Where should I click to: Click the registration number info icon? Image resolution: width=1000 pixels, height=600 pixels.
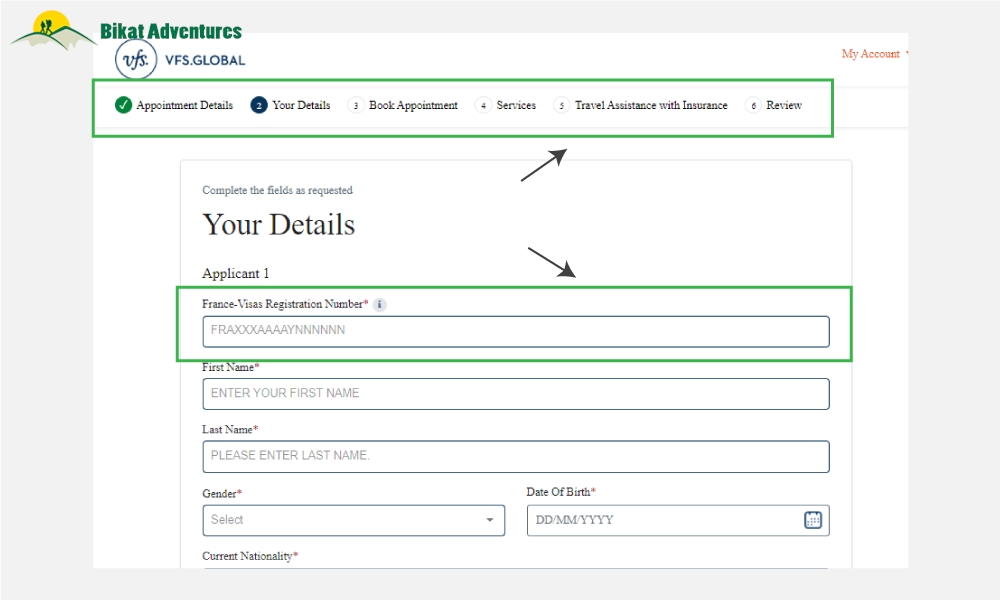(379, 305)
